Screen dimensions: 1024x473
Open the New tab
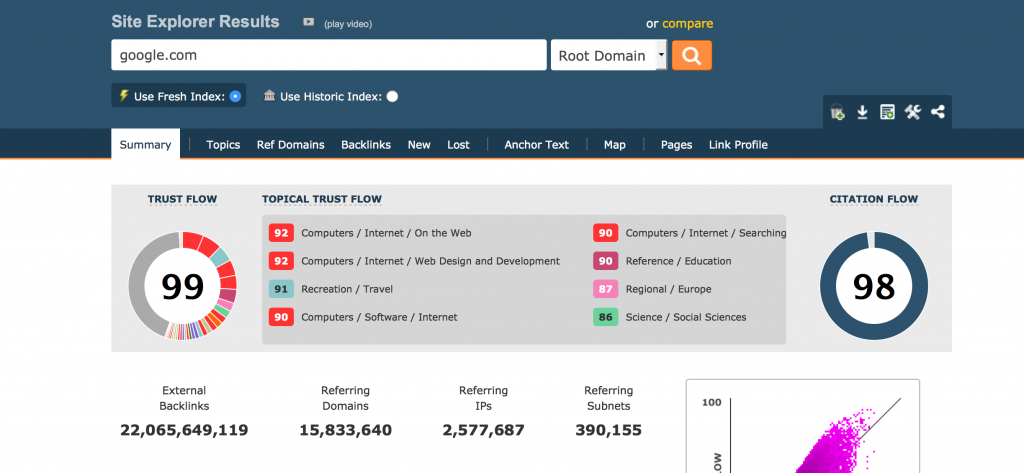coord(419,144)
